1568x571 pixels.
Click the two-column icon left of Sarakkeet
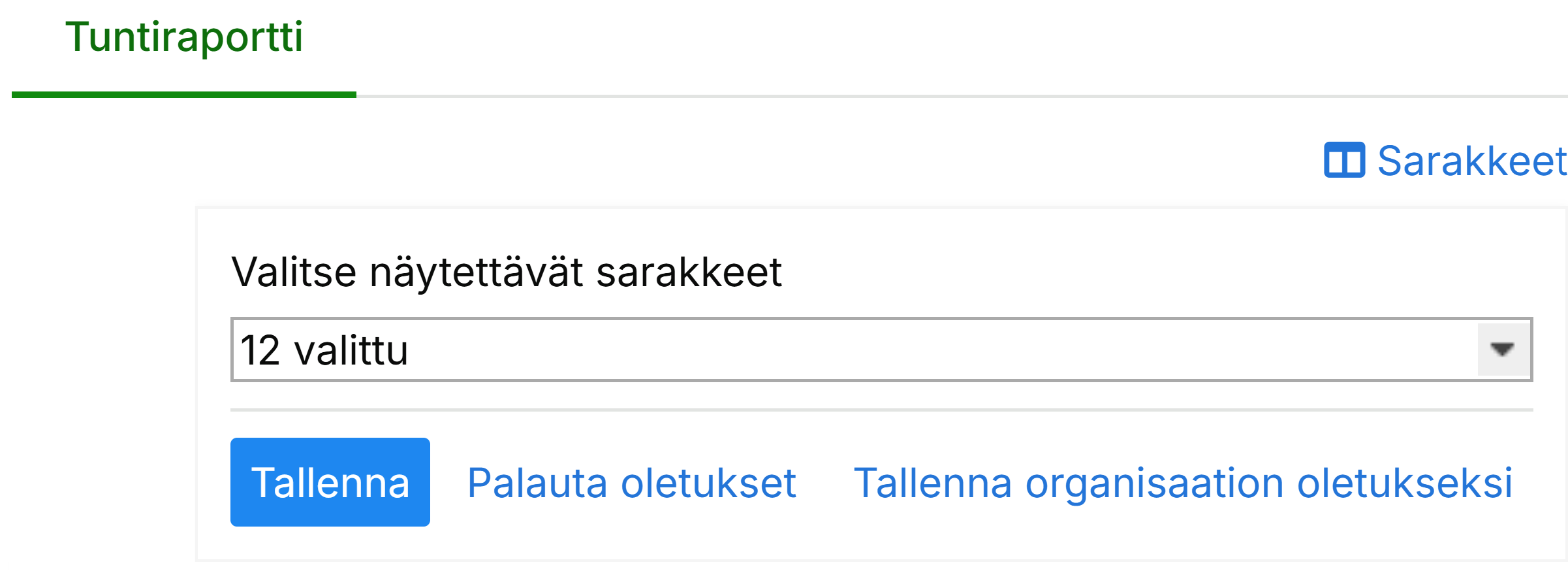tap(1343, 160)
